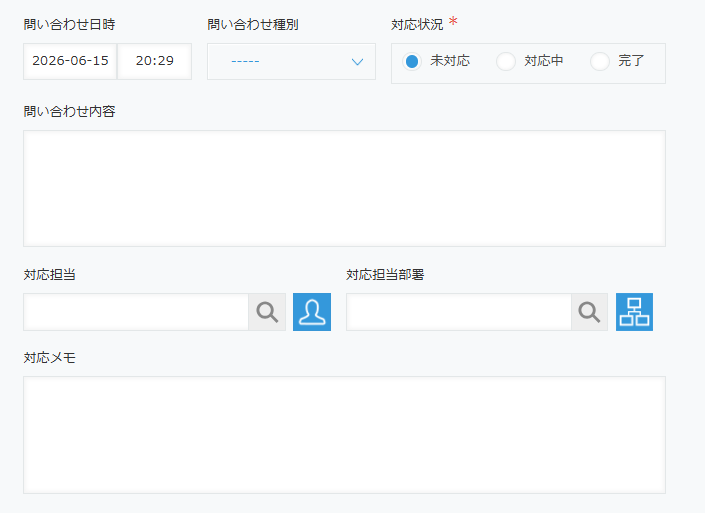Focus the 問い合わせ内容 text area

pyautogui.click(x=344, y=188)
